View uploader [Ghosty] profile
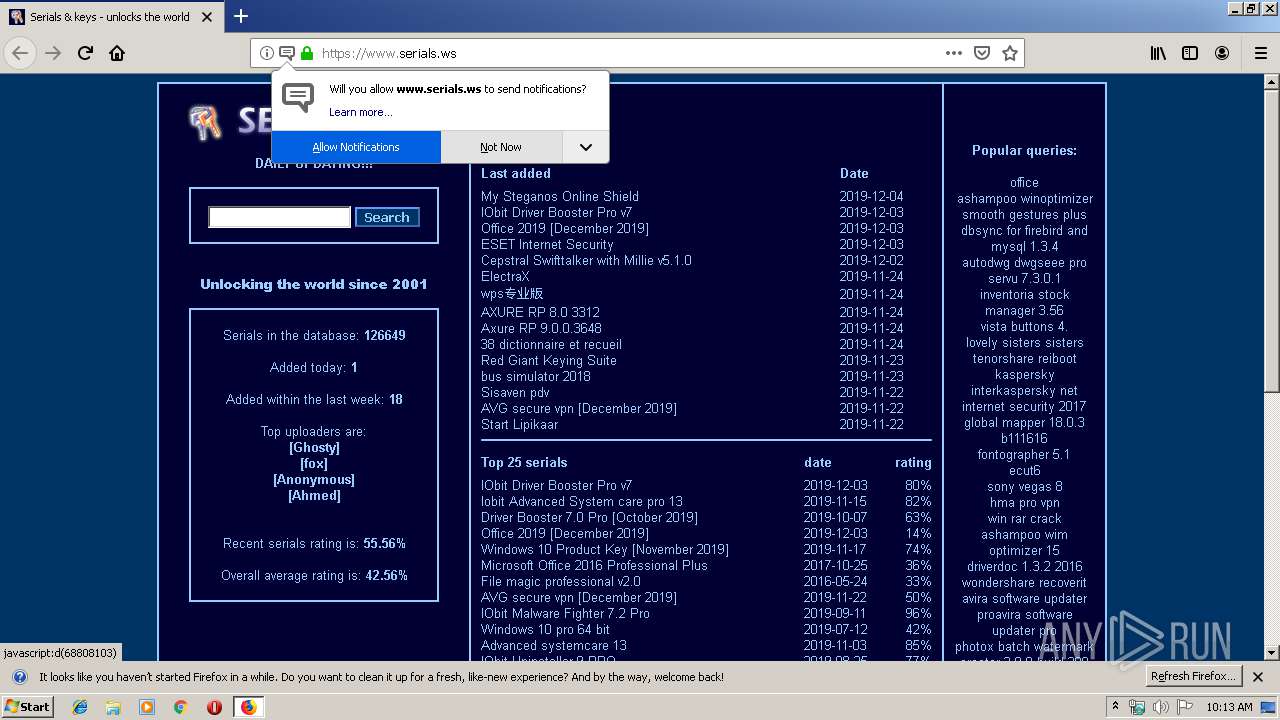This screenshot has height=720, width=1280. pos(314,447)
